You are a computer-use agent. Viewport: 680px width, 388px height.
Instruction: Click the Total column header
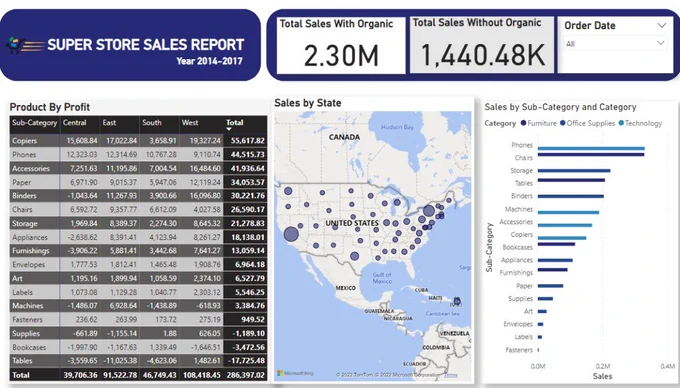click(235, 122)
